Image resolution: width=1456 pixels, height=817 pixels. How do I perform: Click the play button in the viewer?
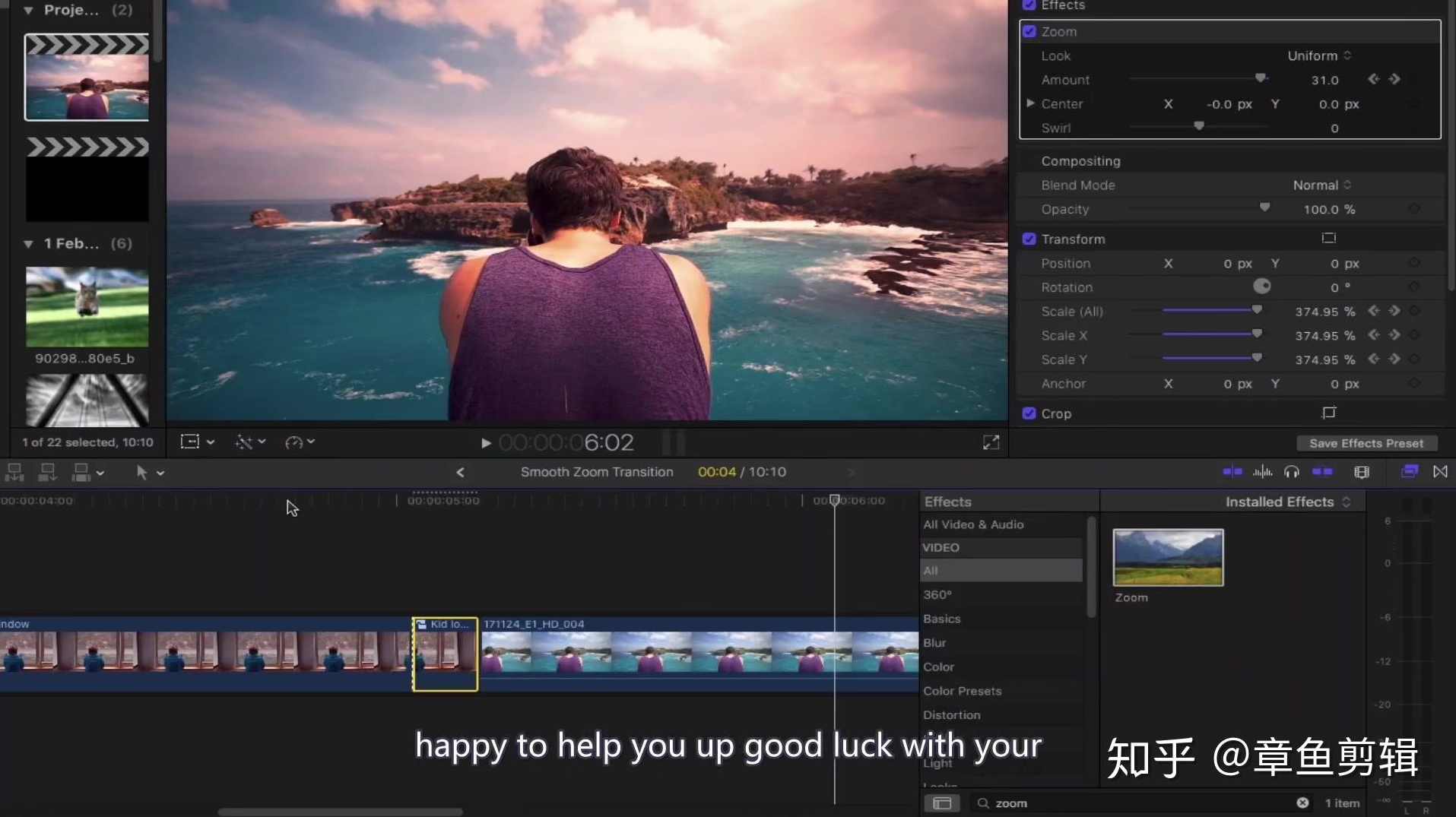pos(486,443)
